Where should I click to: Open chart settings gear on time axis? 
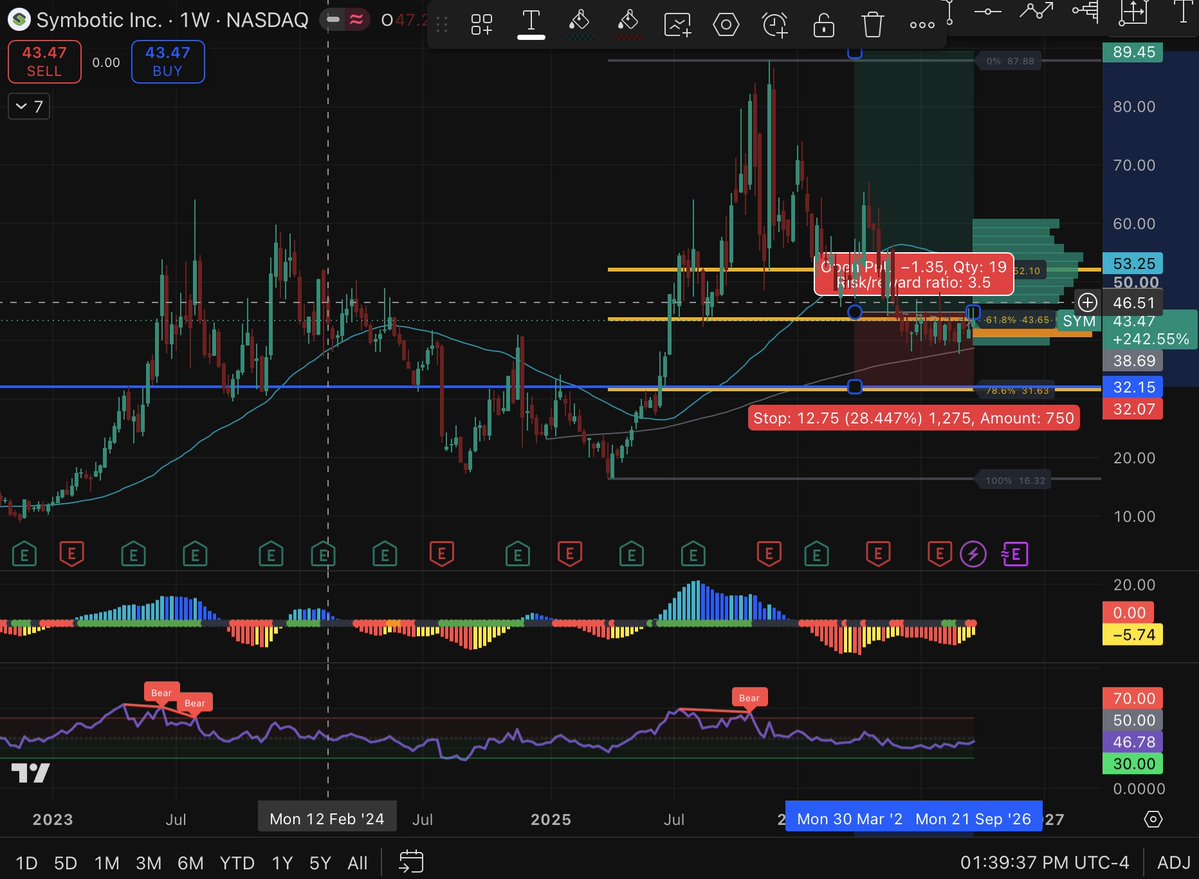[x=1153, y=819]
